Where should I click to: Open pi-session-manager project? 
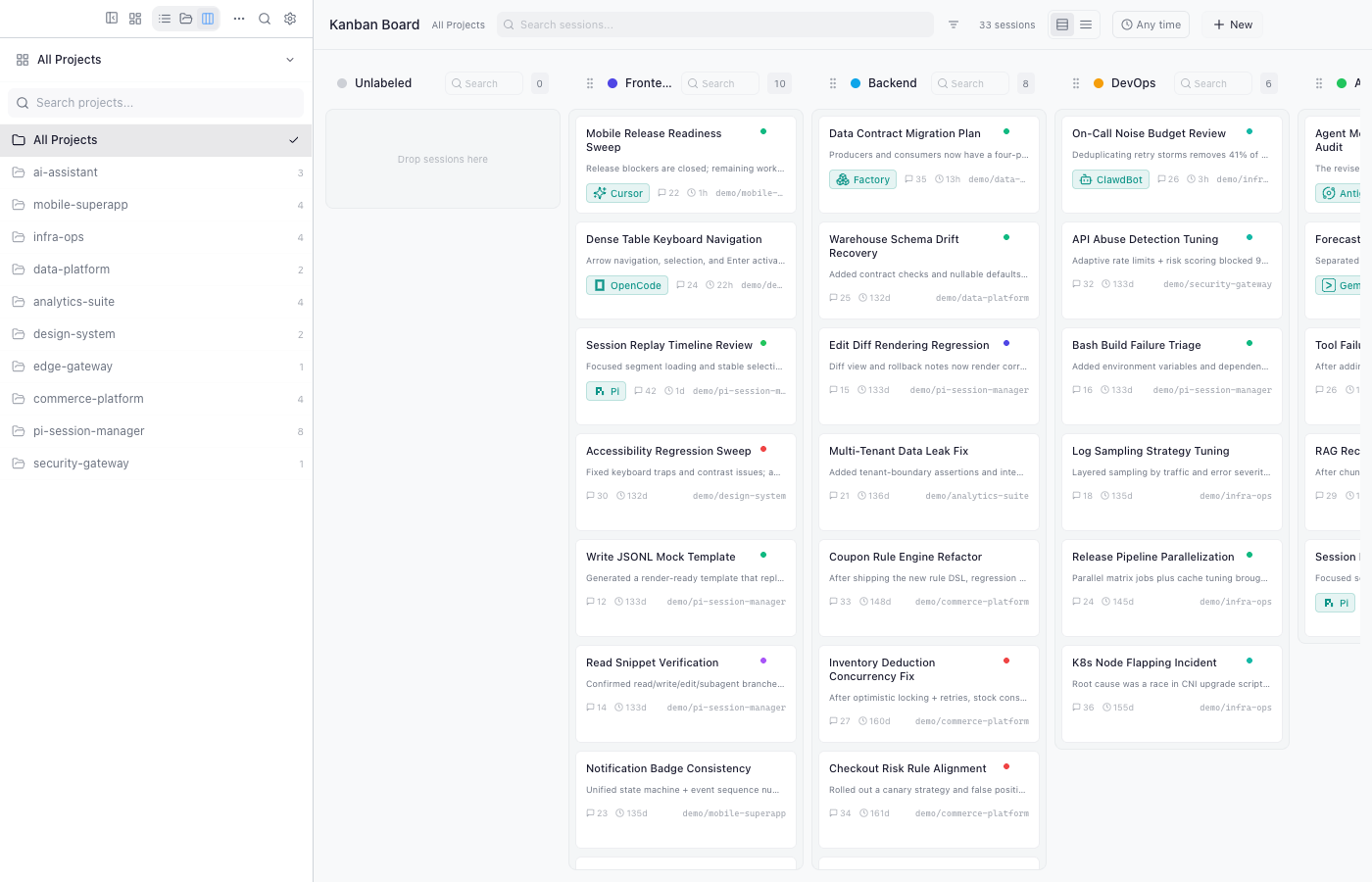[x=156, y=431]
